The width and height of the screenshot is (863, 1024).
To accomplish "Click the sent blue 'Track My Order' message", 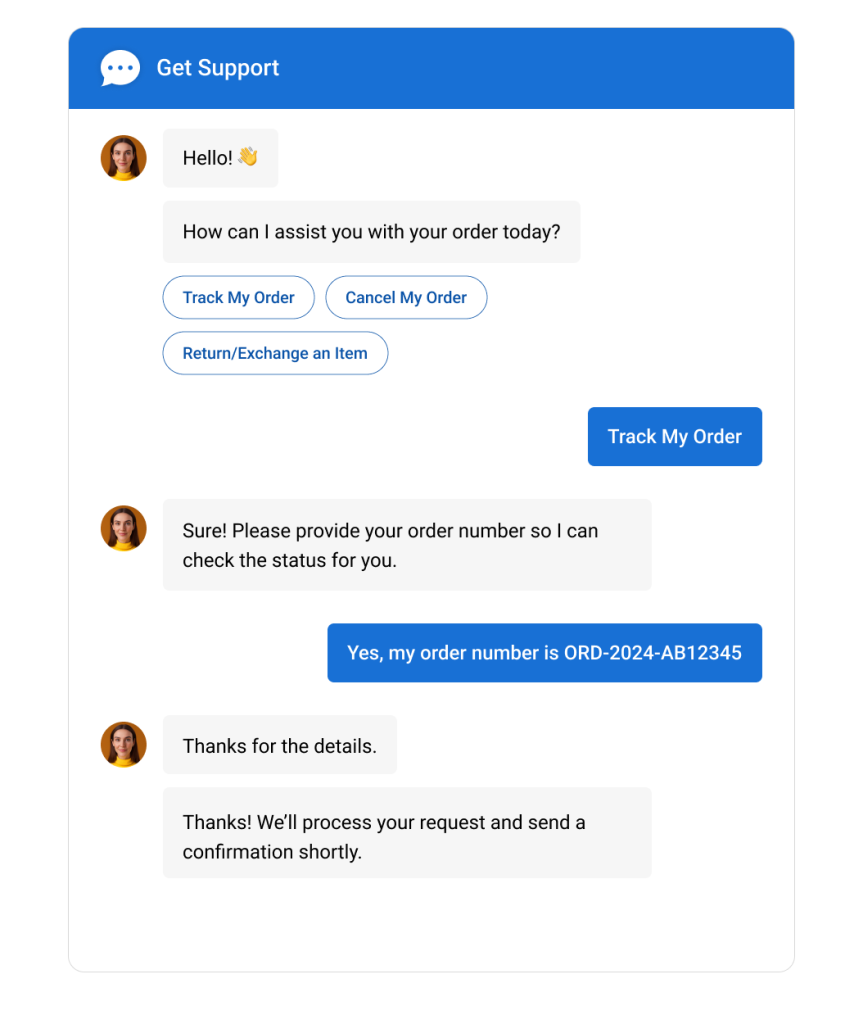I will [674, 436].
